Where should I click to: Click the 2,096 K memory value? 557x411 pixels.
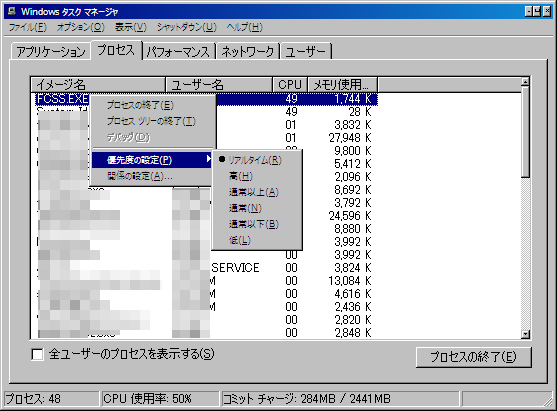coord(353,177)
